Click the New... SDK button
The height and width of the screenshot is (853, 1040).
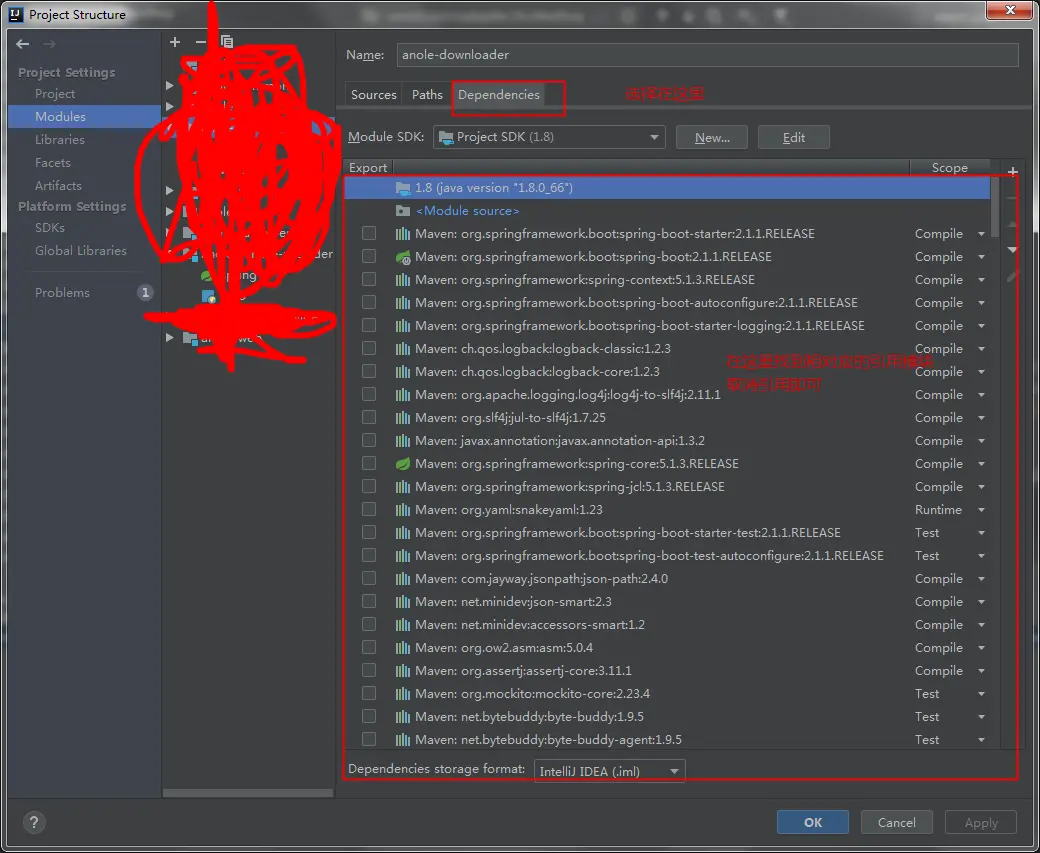point(712,137)
